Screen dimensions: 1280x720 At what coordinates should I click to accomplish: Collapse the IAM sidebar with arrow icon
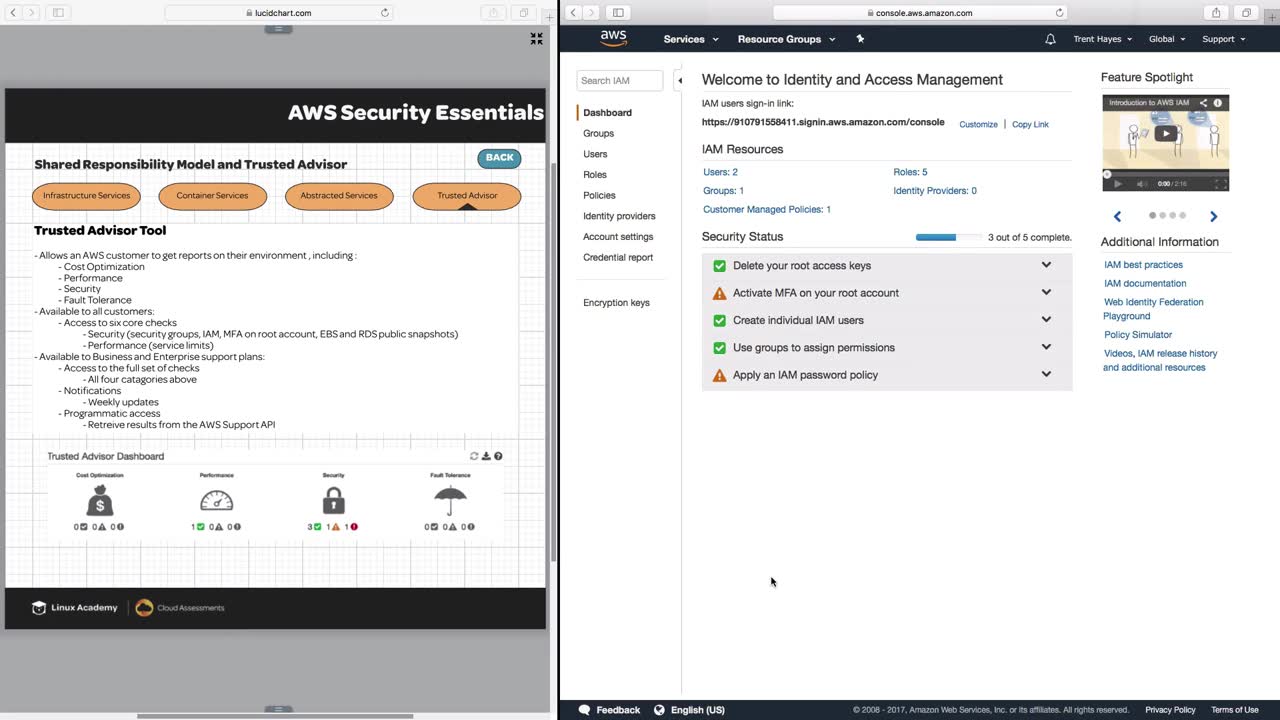680,80
